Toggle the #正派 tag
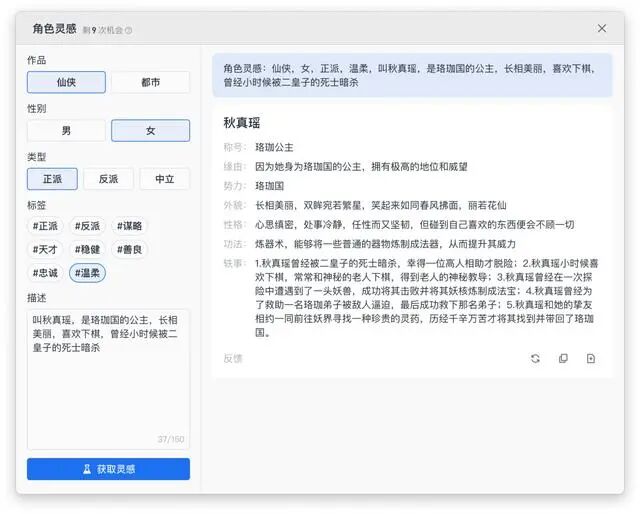This screenshot has height=514, width=640. coord(45,226)
